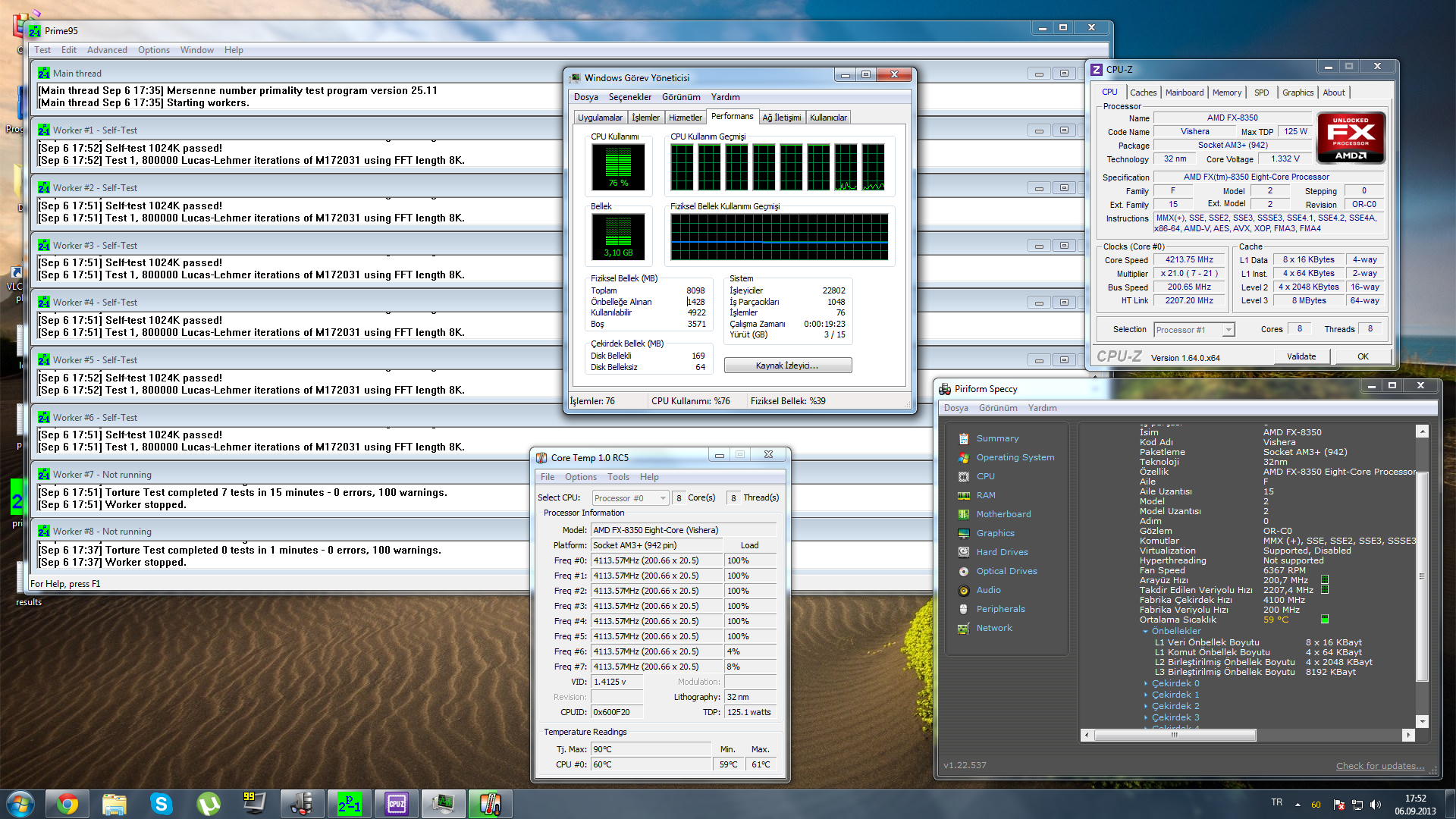Click Prime95 icon on Worker #7 window
1456x819 pixels.
pos(44,475)
